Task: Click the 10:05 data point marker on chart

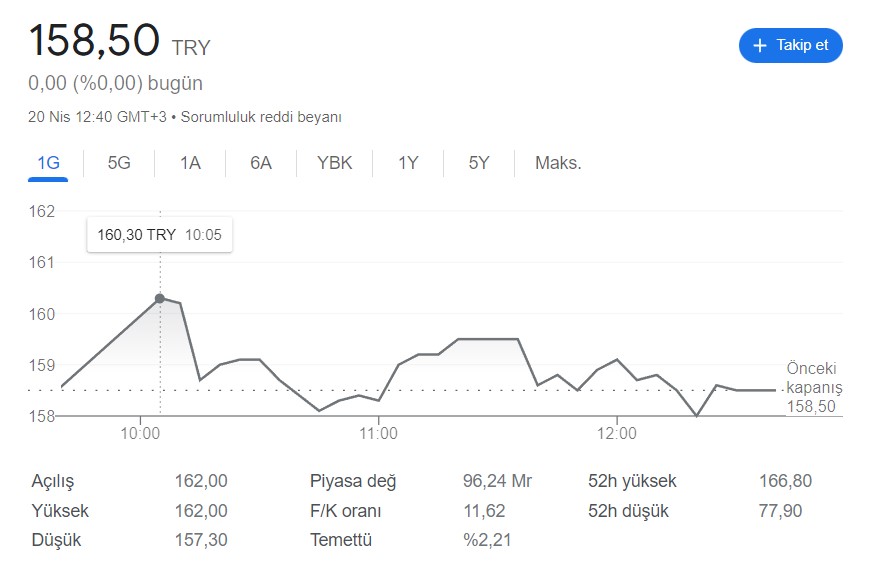Action: click(160, 298)
